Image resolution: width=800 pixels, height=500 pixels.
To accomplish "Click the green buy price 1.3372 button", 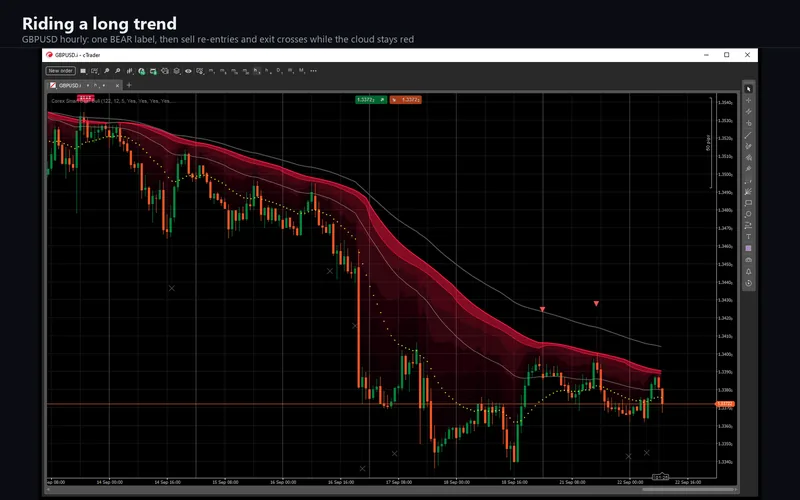I will (x=371, y=99).
